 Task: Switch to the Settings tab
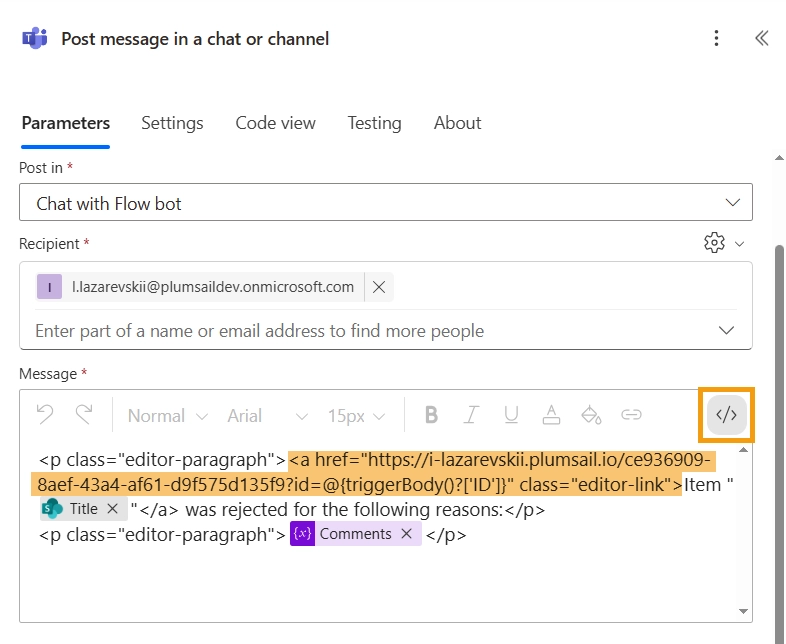pos(172,123)
